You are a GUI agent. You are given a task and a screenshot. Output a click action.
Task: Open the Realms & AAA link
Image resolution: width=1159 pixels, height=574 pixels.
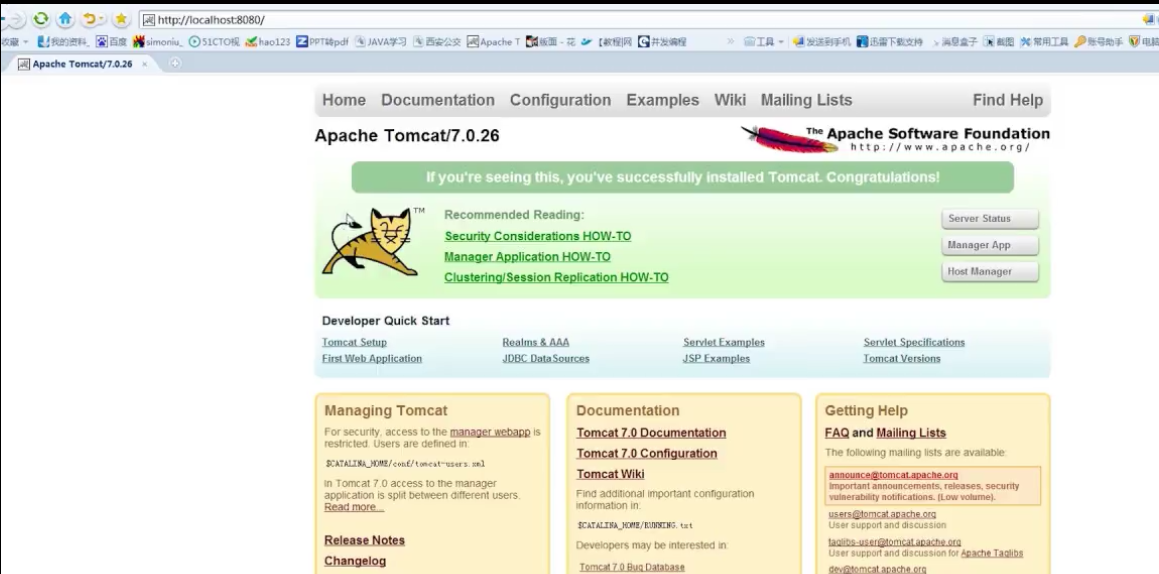click(x=536, y=342)
